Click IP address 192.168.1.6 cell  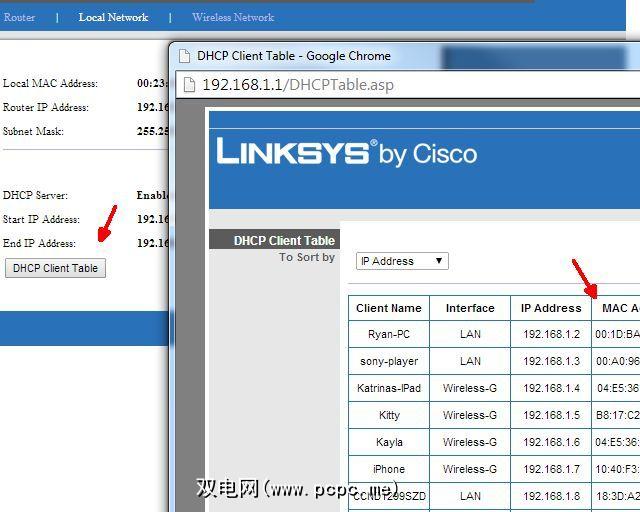pyautogui.click(x=551, y=442)
